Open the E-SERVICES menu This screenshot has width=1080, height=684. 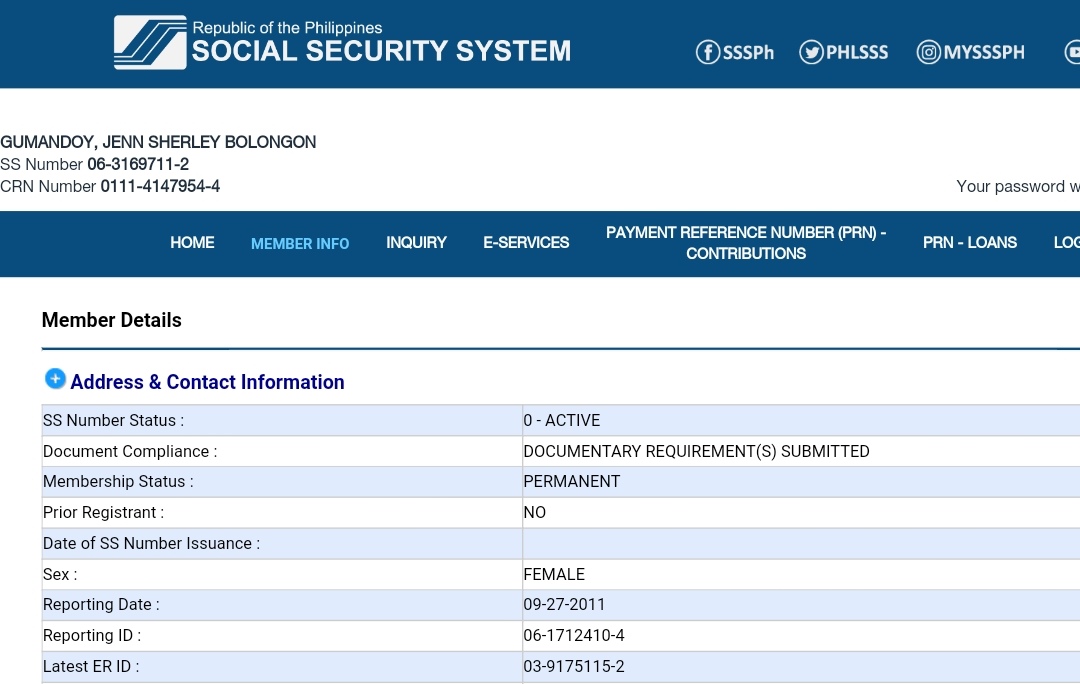coord(526,243)
